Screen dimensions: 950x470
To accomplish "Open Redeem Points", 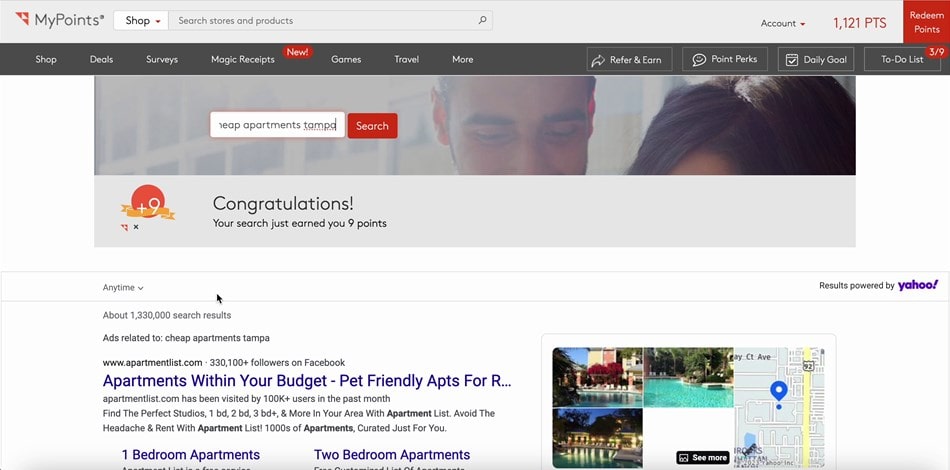I will tap(926, 22).
